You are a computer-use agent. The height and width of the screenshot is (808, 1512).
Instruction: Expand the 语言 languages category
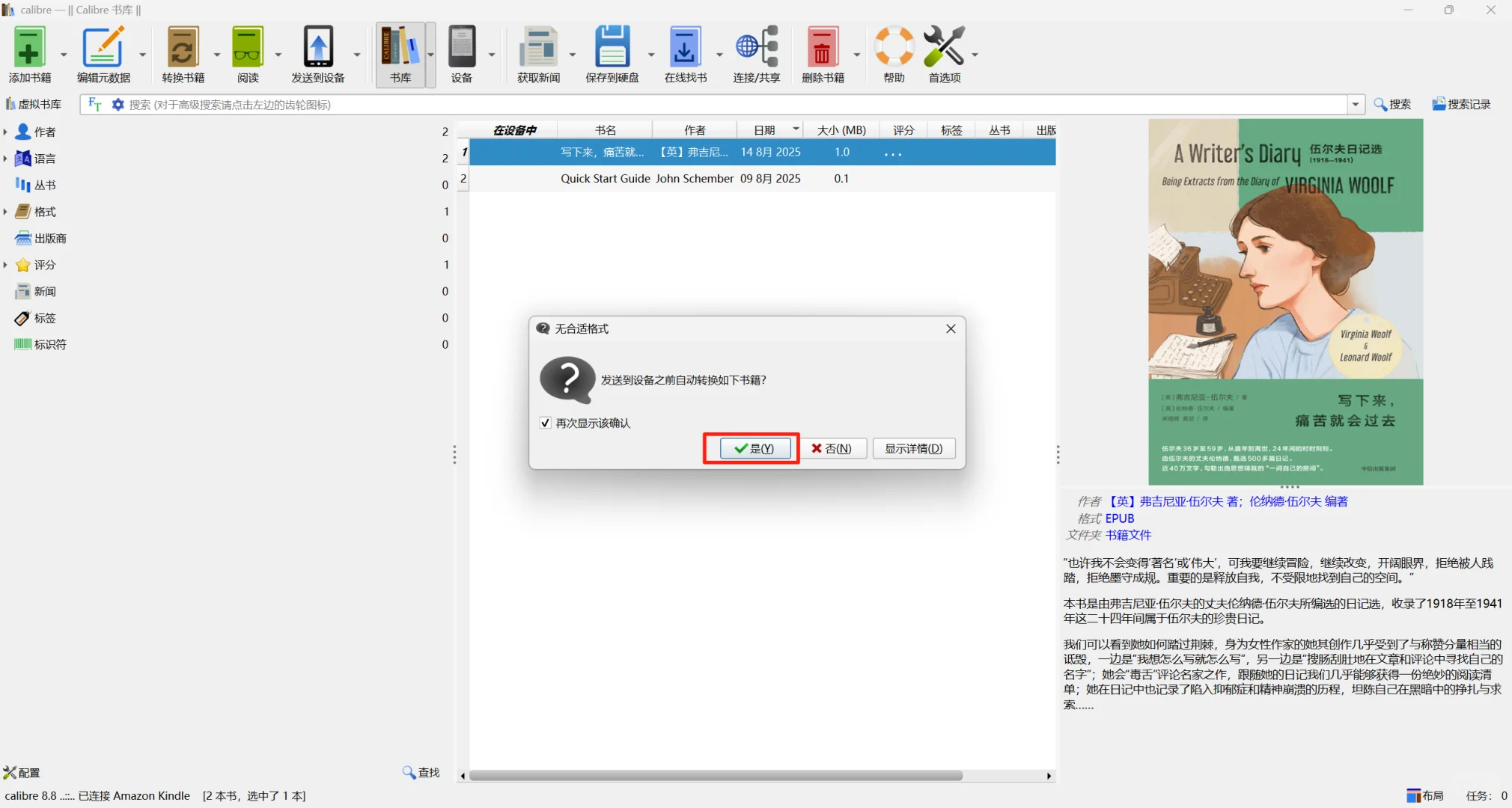[5, 159]
